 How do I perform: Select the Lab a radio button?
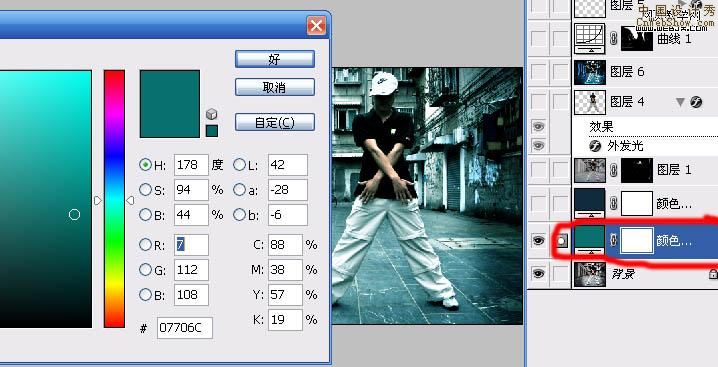pyautogui.click(x=239, y=189)
